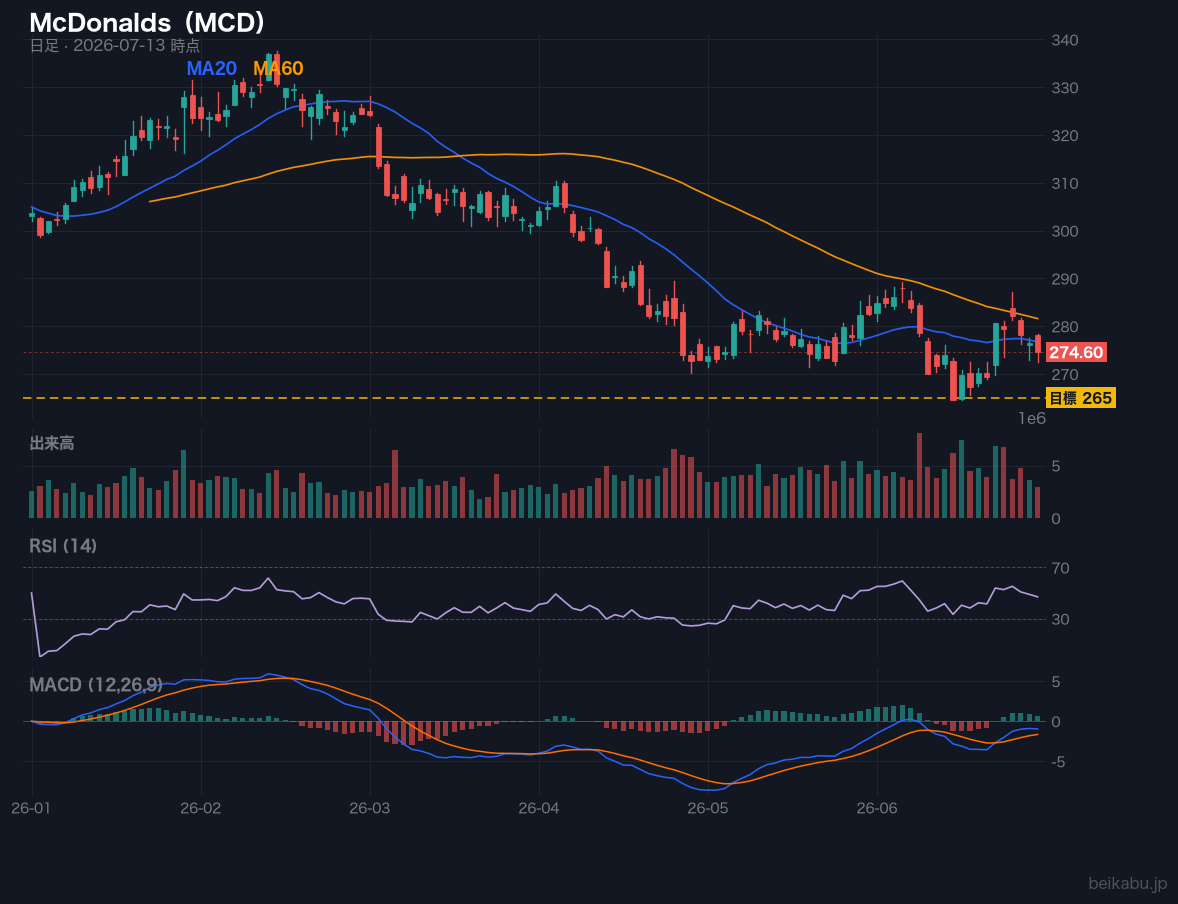This screenshot has width=1178, height=904.
Task: Select the MA20 legend label
Action: (x=211, y=68)
